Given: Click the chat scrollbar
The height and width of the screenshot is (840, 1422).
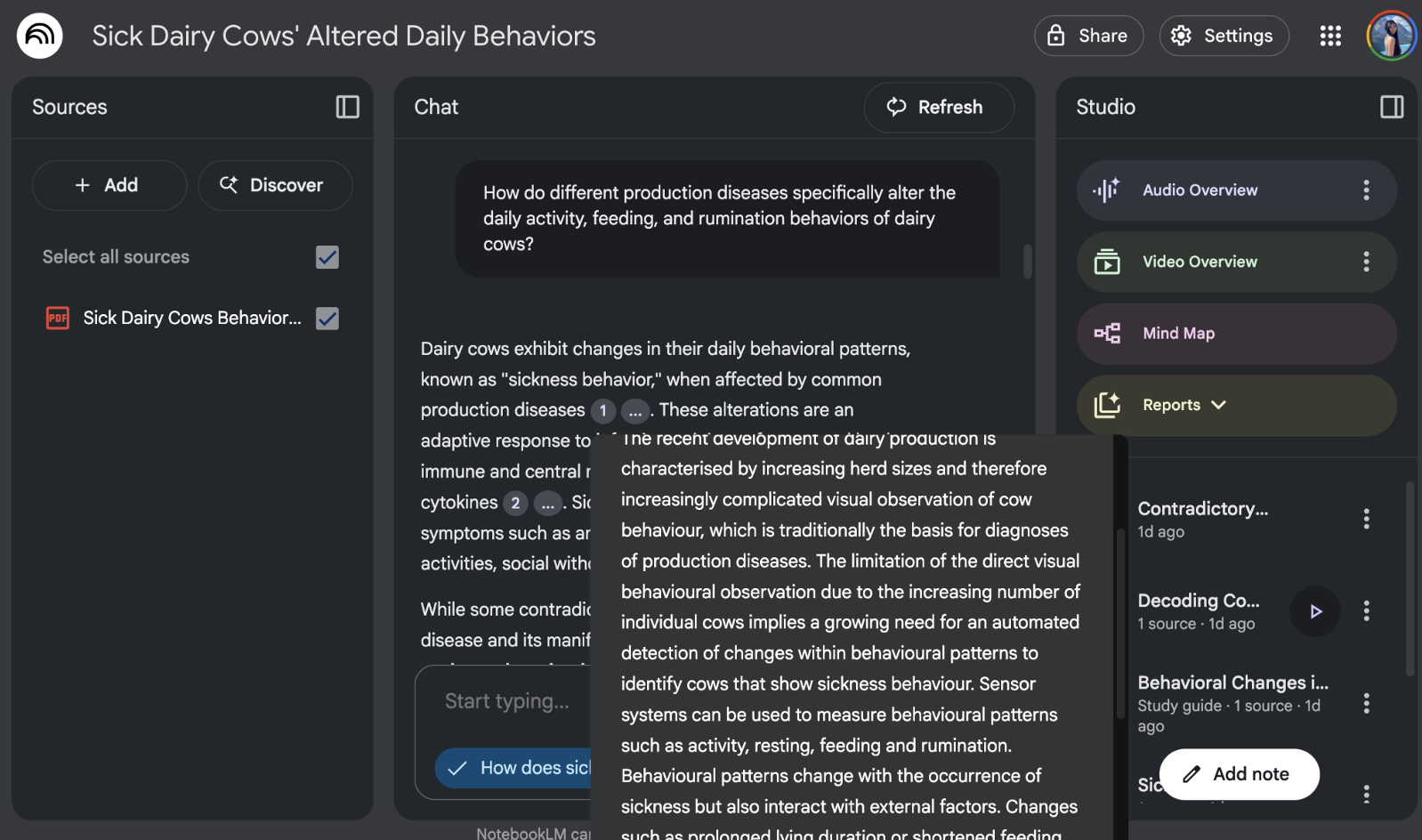Looking at the screenshot, I should [1027, 262].
